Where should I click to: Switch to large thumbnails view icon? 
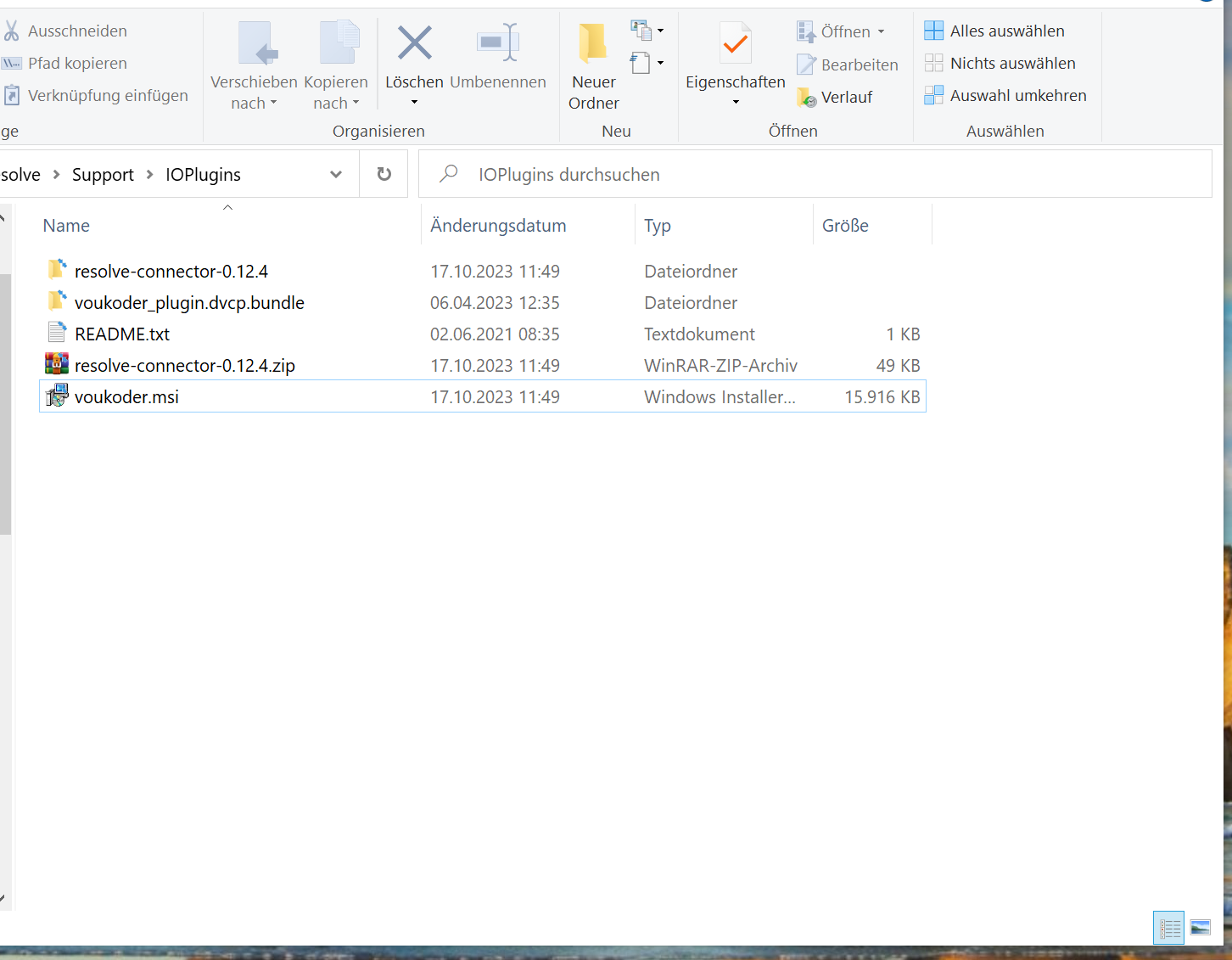(x=1201, y=928)
